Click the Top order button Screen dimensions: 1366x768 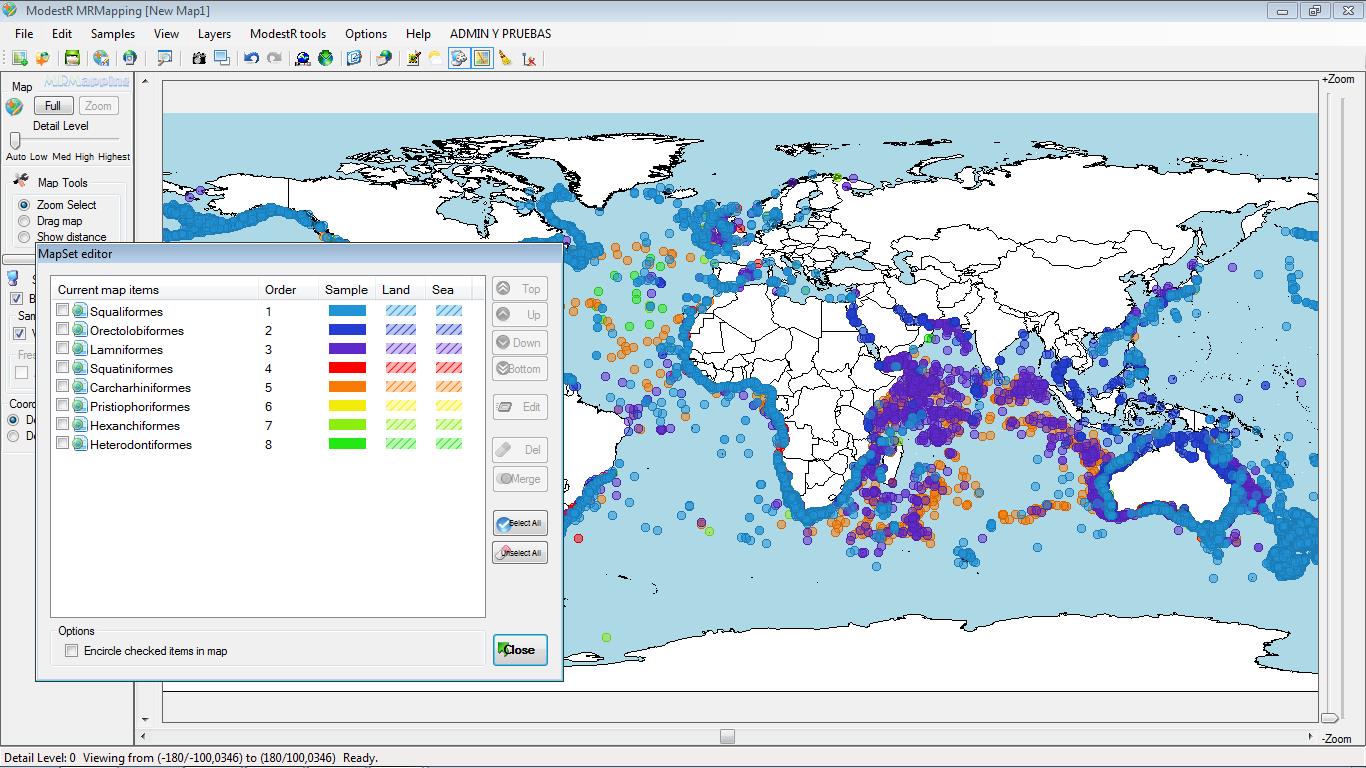tap(520, 289)
